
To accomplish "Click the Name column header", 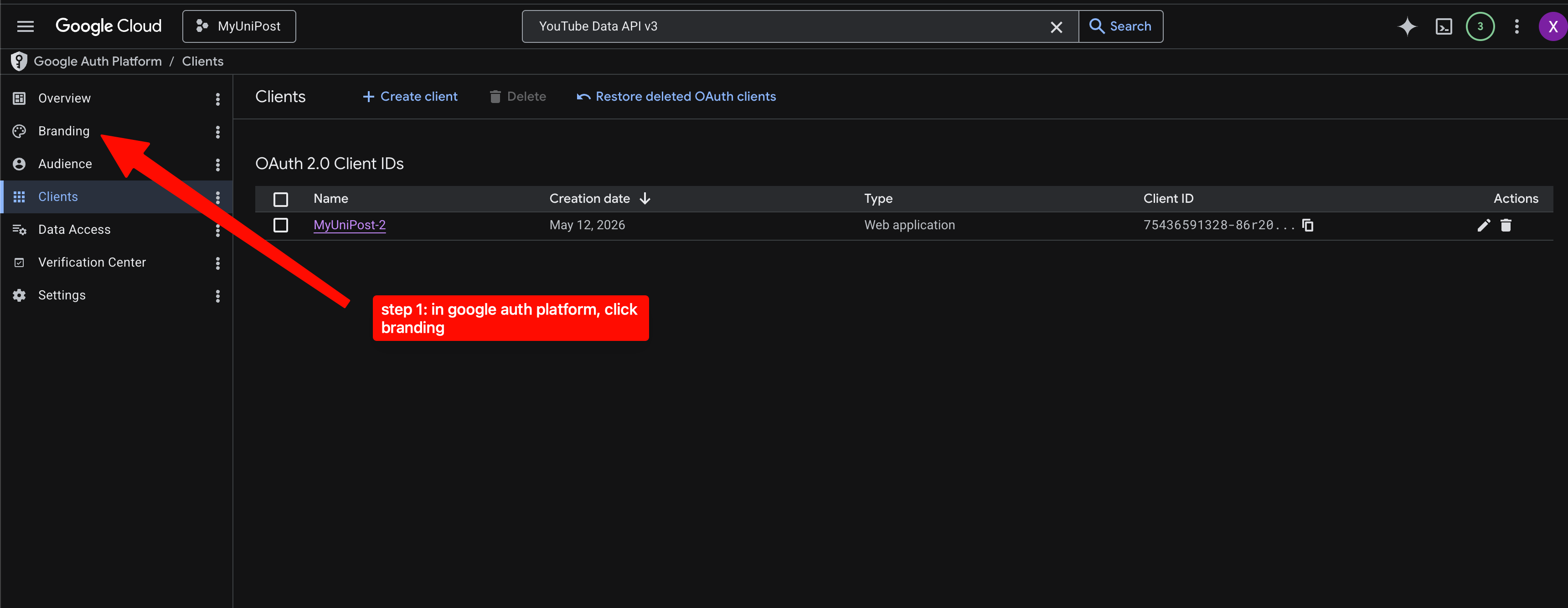I will (330, 198).
